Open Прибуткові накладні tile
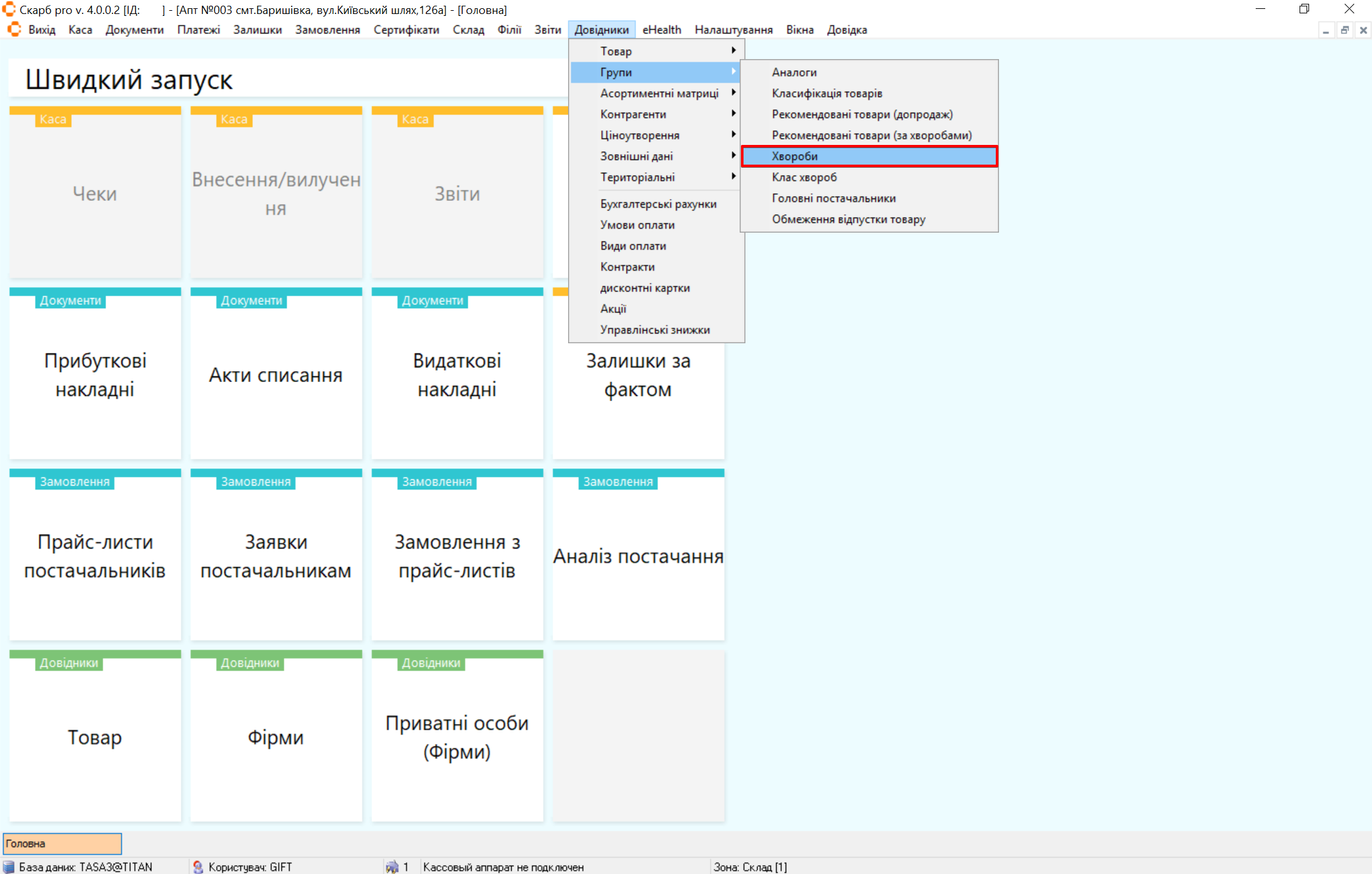This screenshot has width=1372, height=874. point(95,374)
